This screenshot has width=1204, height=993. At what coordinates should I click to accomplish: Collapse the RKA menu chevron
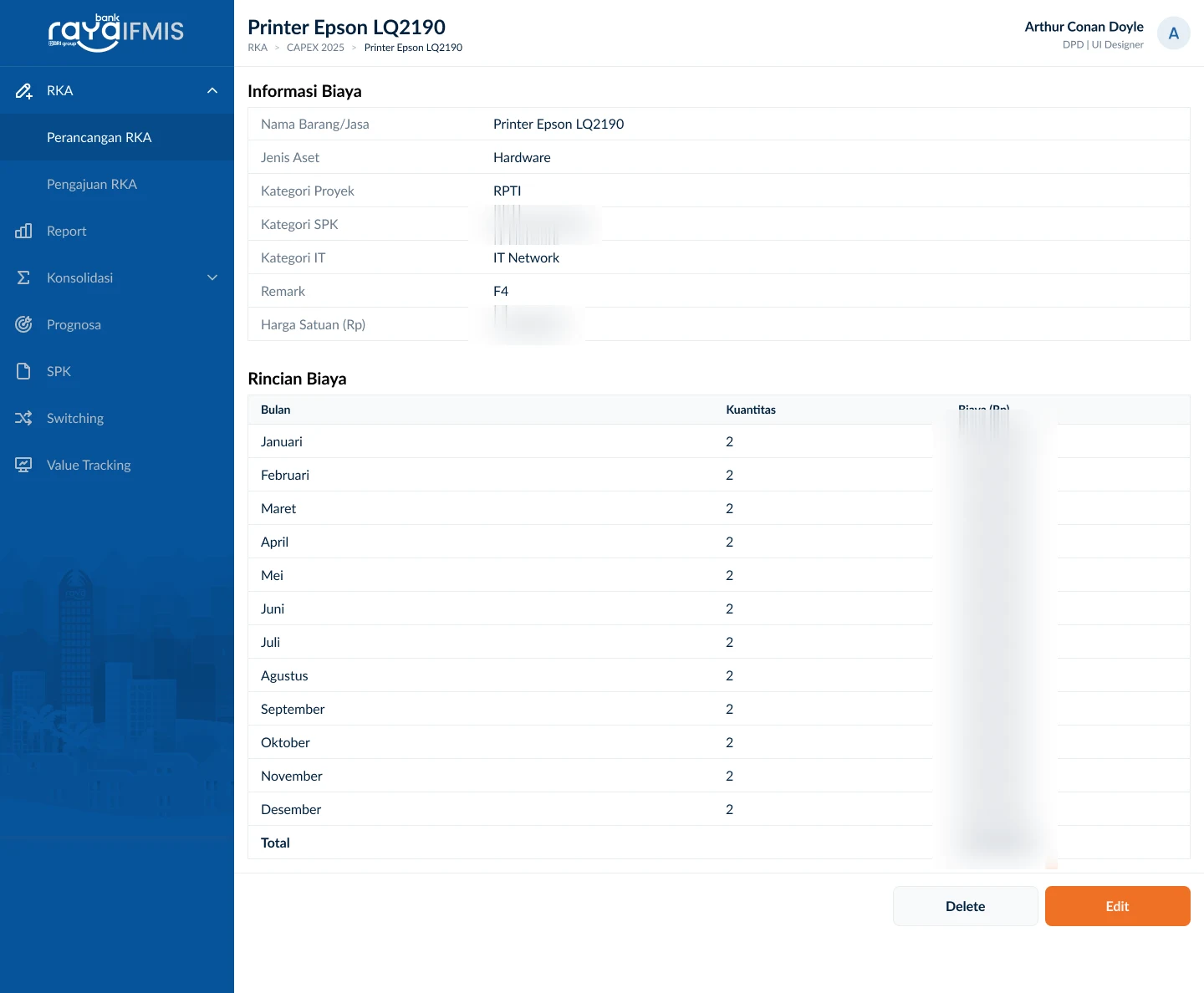pyautogui.click(x=212, y=90)
